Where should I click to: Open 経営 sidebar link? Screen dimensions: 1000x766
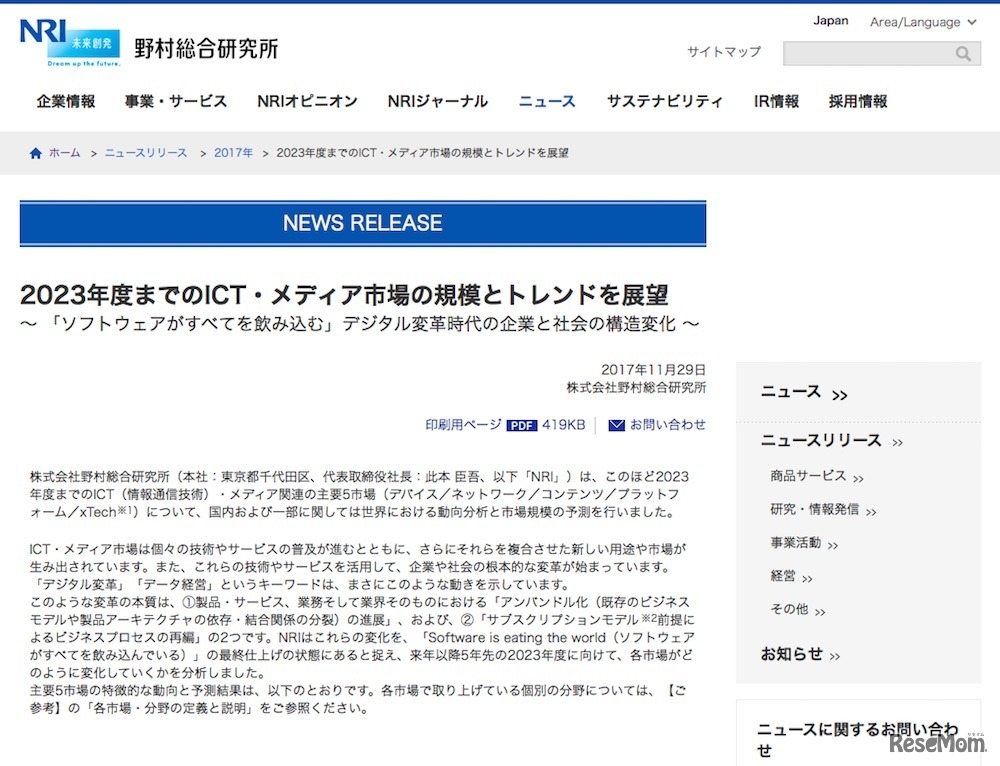point(783,577)
